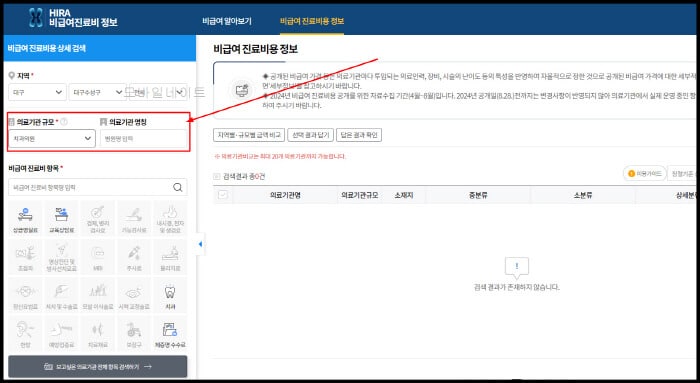Select the 물리치료 category icon
This screenshot has width=700, height=383.
pos(170,257)
